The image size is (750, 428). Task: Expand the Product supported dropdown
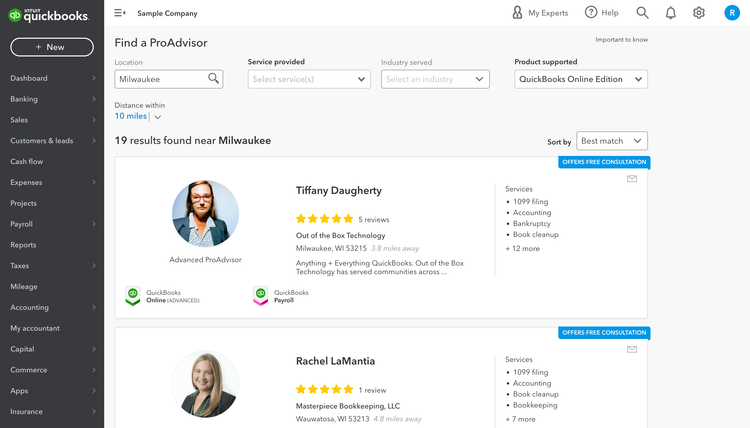(581, 79)
